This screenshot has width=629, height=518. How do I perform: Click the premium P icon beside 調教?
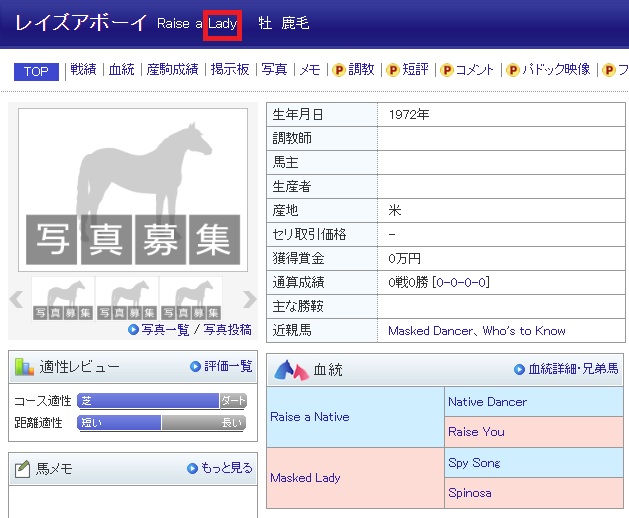point(339,70)
